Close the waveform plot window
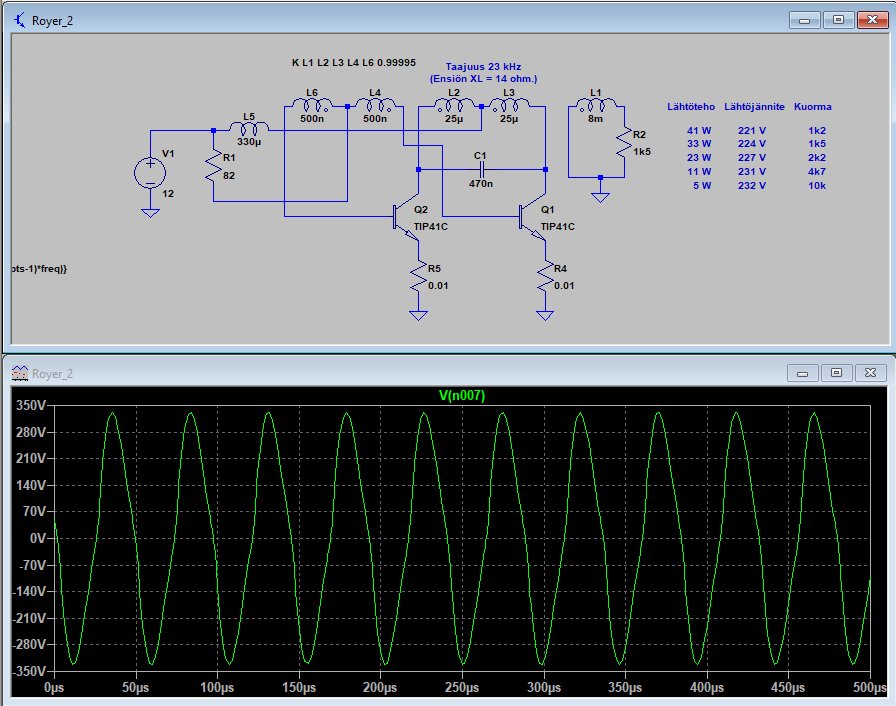This screenshot has width=896, height=706. (x=870, y=373)
